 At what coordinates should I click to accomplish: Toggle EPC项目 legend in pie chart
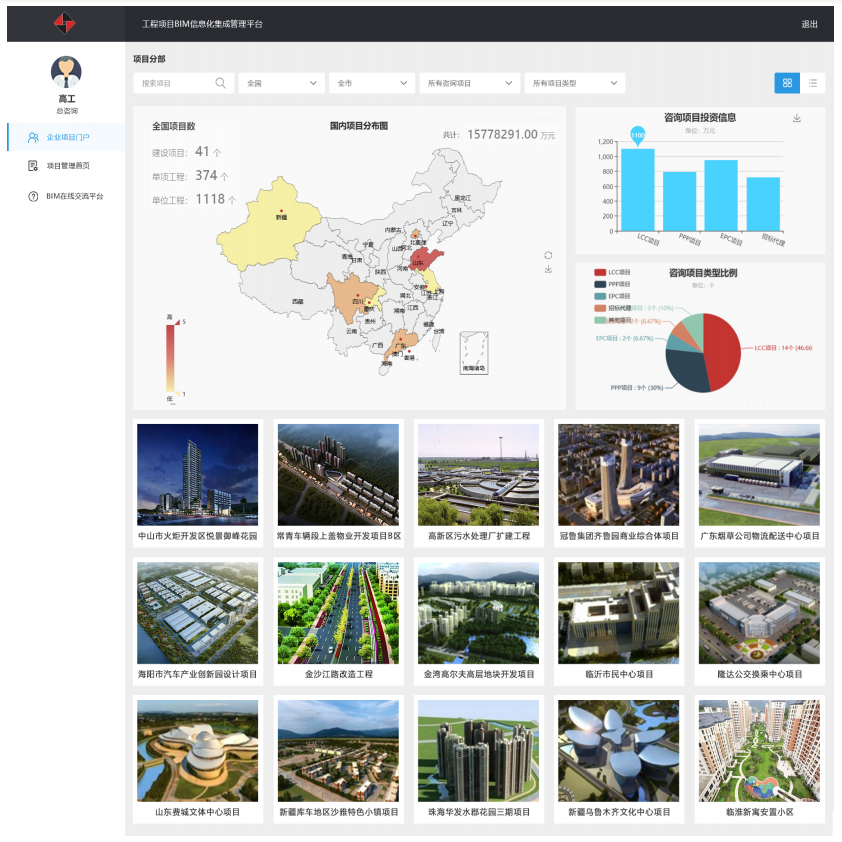point(612,296)
